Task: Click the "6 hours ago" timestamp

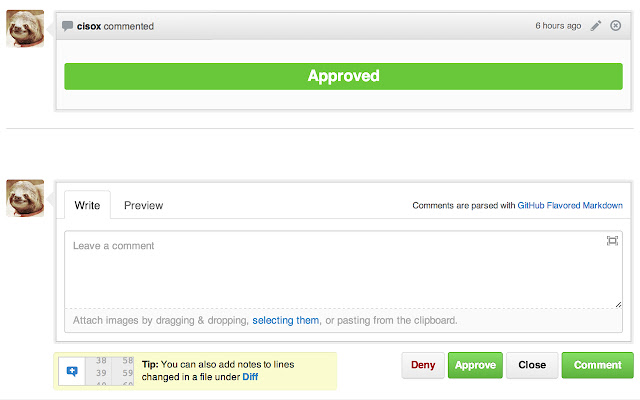Action: (558, 26)
